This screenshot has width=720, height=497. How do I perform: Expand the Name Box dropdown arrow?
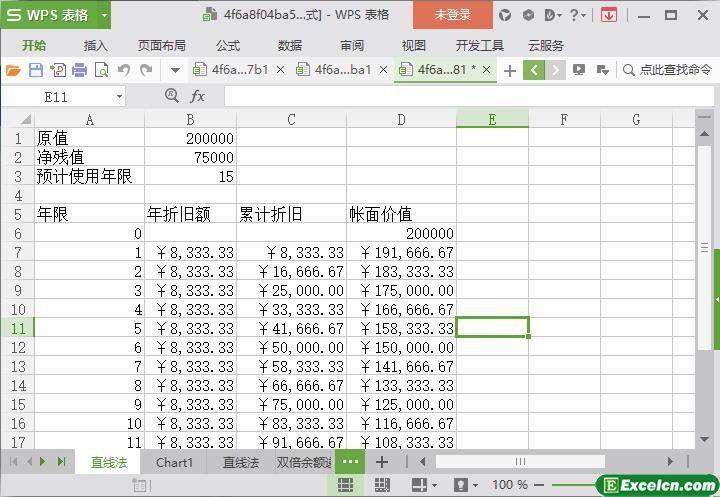(x=119, y=96)
